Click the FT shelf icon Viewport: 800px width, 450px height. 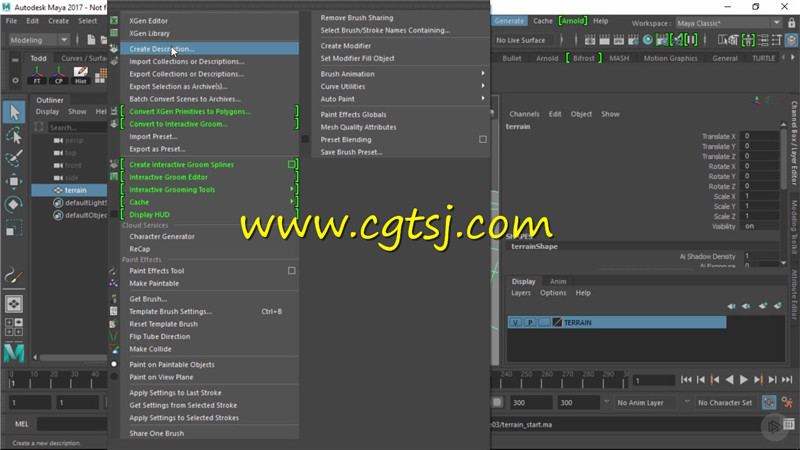pos(37,75)
